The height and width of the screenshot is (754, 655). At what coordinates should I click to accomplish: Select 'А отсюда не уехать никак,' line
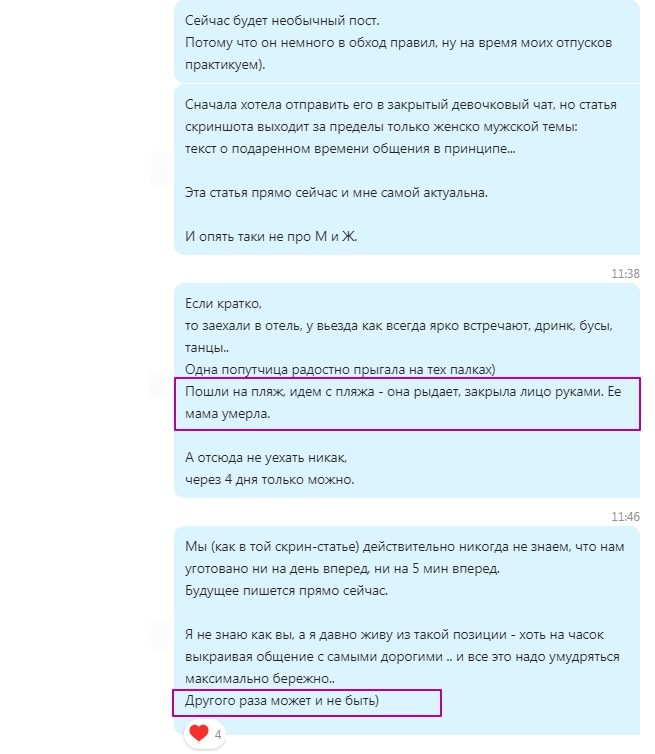pos(266,457)
